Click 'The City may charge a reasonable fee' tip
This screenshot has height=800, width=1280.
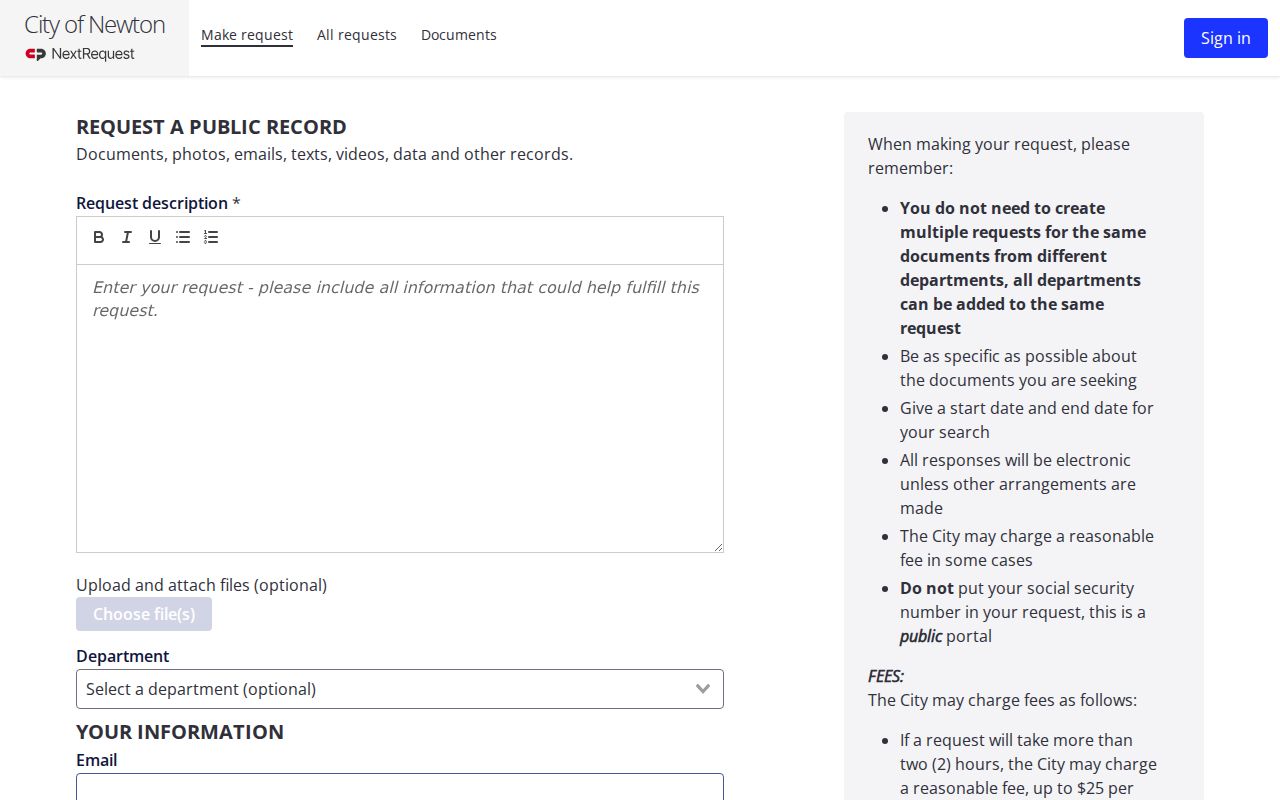[1027, 548]
